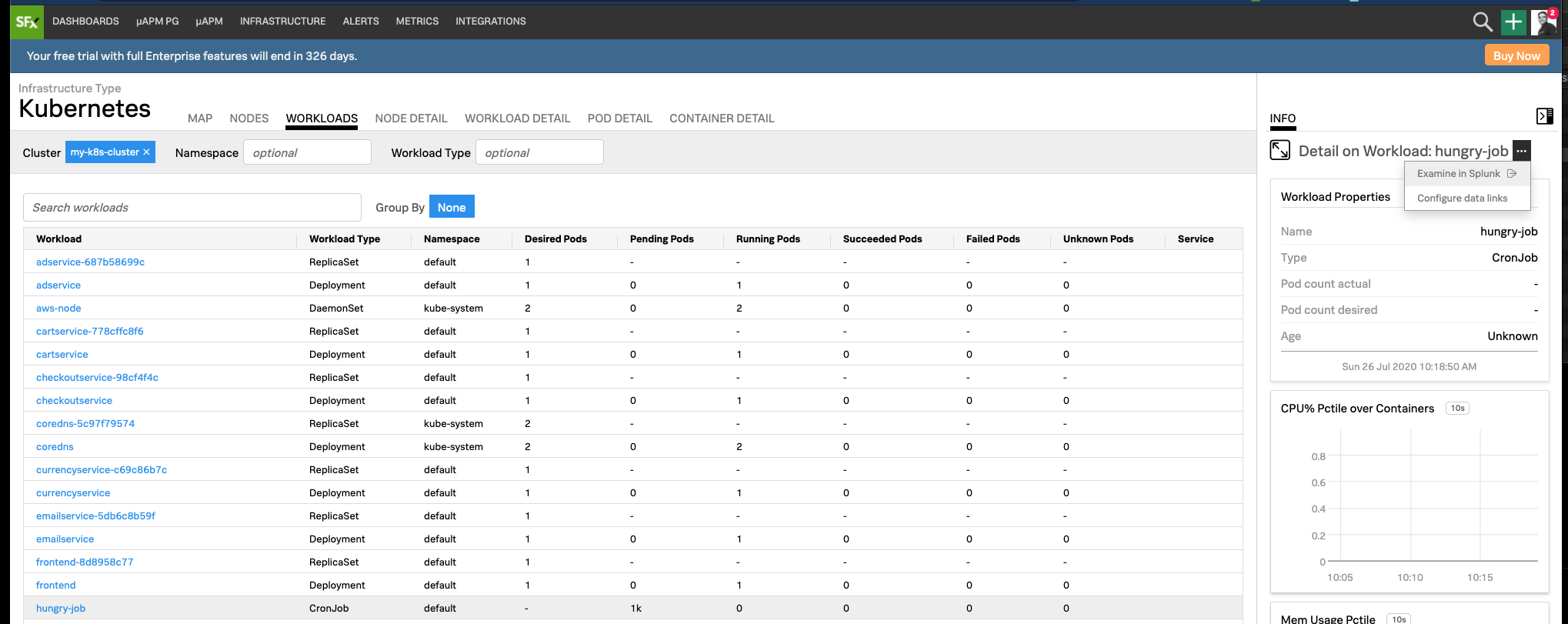This screenshot has height=624, width=1568.
Task: Open the coredns deployment link
Action: [x=55, y=446]
